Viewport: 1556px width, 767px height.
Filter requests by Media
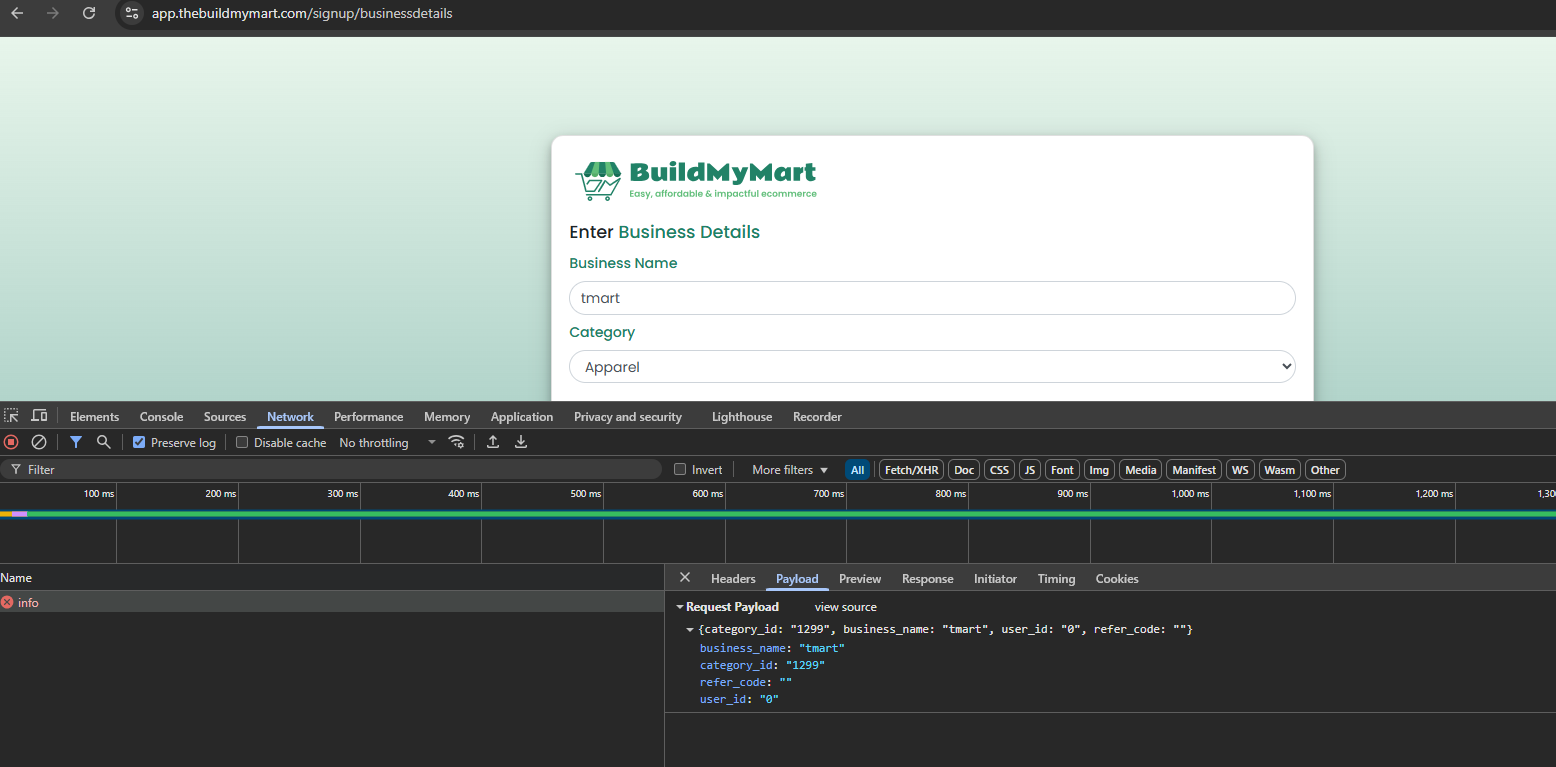click(1140, 470)
